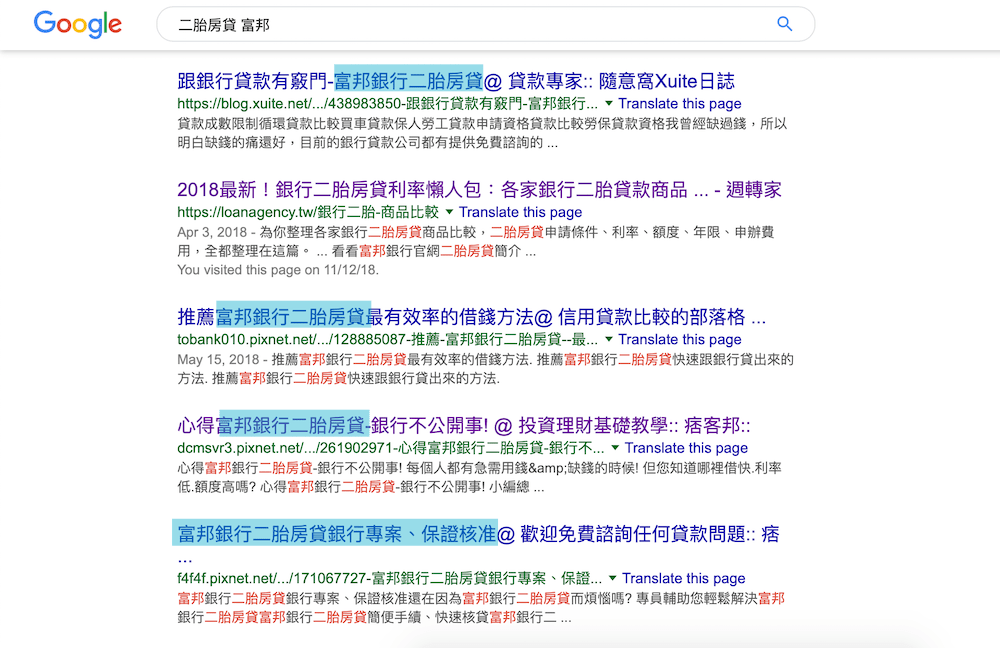
Task: Click the green blog.xuite.net URL text
Action: click(x=388, y=103)
